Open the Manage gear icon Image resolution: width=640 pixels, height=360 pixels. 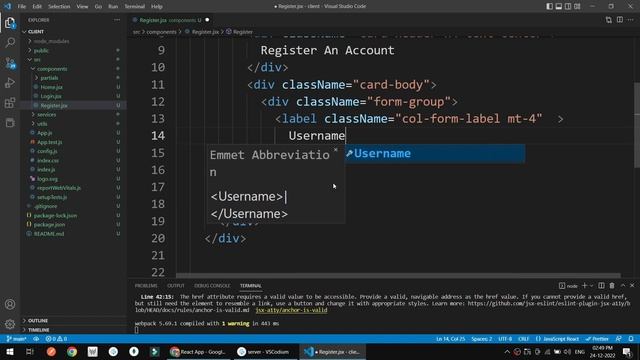coord(10,324)
